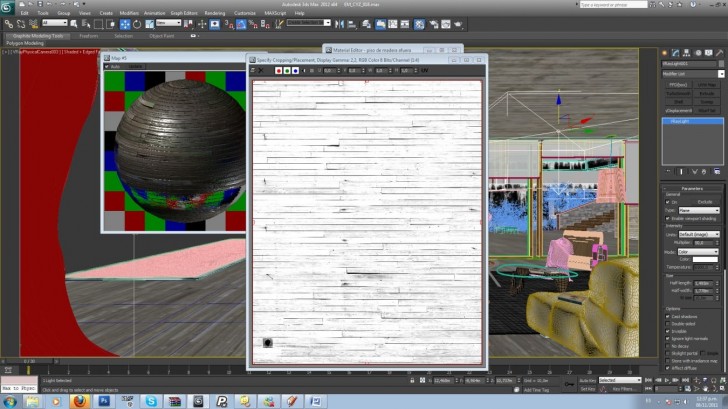Click red channel swatch in cropping window
The image size is (728, 409).
279,71
